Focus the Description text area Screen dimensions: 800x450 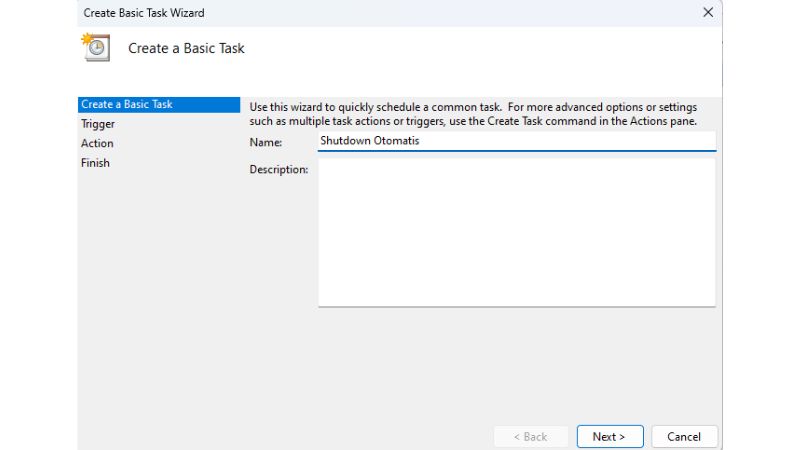pos(516,232)
